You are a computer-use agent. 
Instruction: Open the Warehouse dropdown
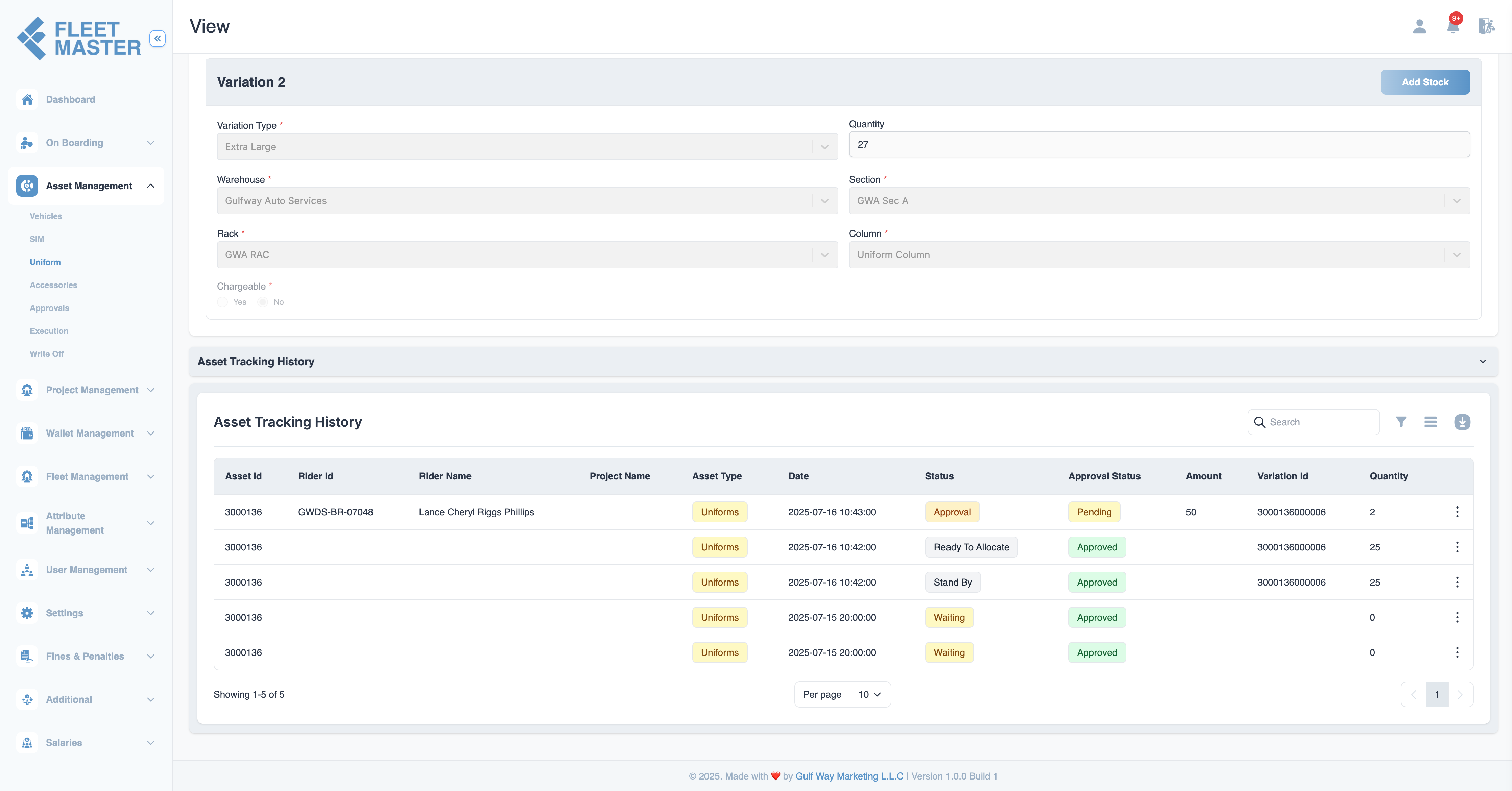point(527,201)
